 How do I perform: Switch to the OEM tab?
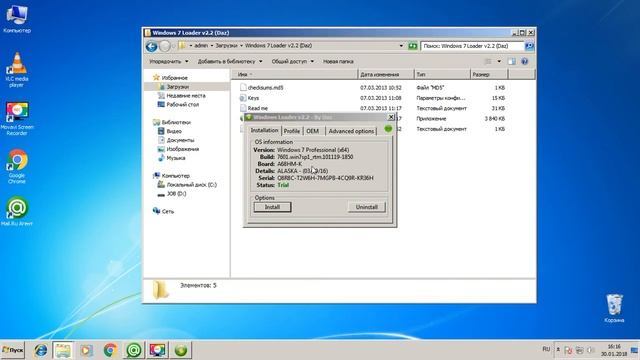[313, 131]
